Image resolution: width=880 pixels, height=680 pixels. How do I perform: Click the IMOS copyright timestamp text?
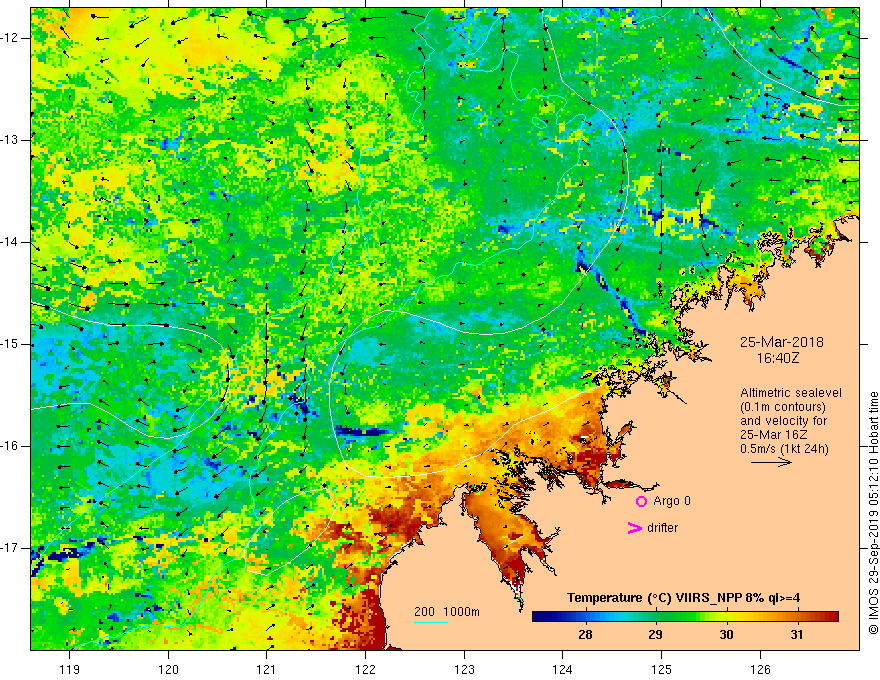pos(873,513)
